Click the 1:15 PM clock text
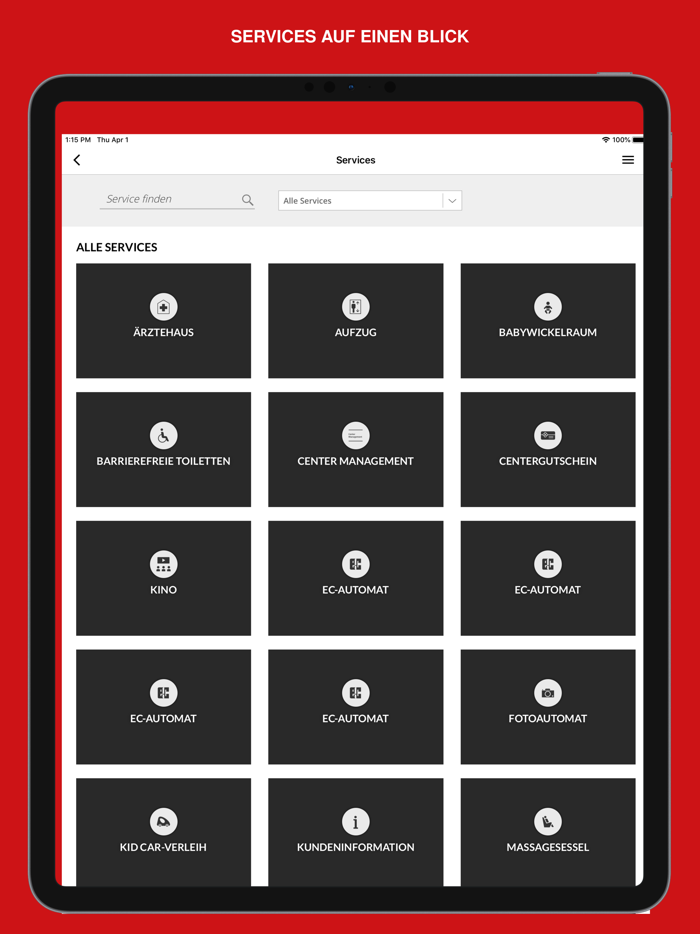Screen dimensions: 700x934 (78, 140)
